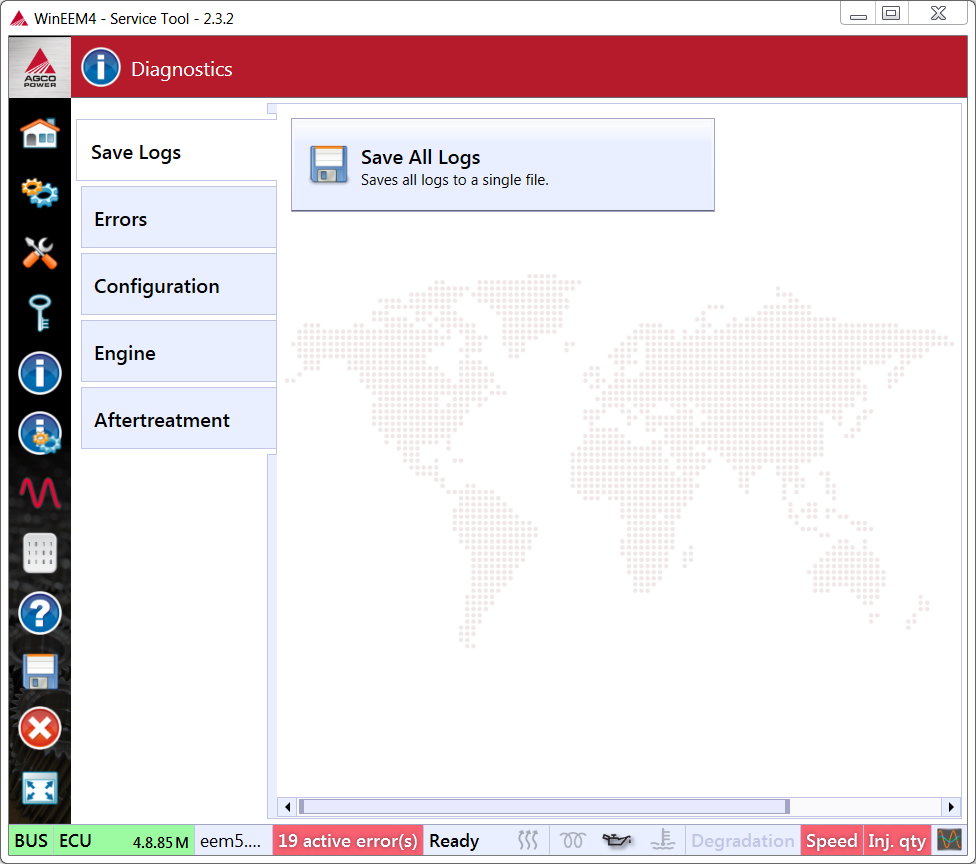Toggle the full-screen arrows icon
The image size is (976, 864).
[40, 788]
